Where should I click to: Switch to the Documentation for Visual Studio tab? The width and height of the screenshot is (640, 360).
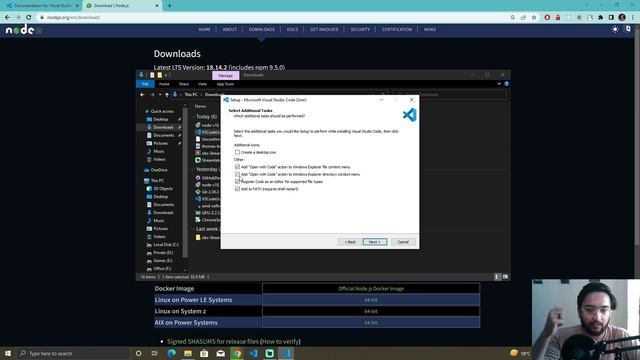pyautogui.click(x=42, y=6)
